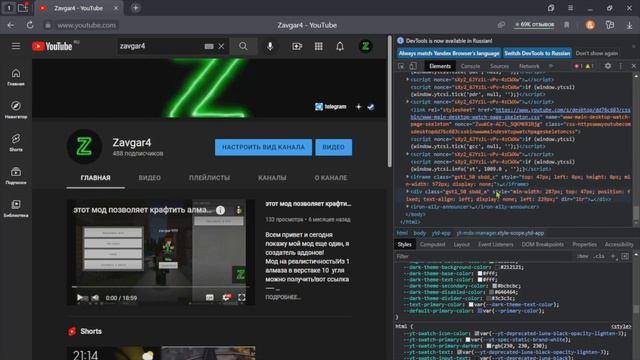640x360 pixels.
Task: Click НАСТРОИТЬ ВИД КАНАЛА button
Action: point(263,147)
